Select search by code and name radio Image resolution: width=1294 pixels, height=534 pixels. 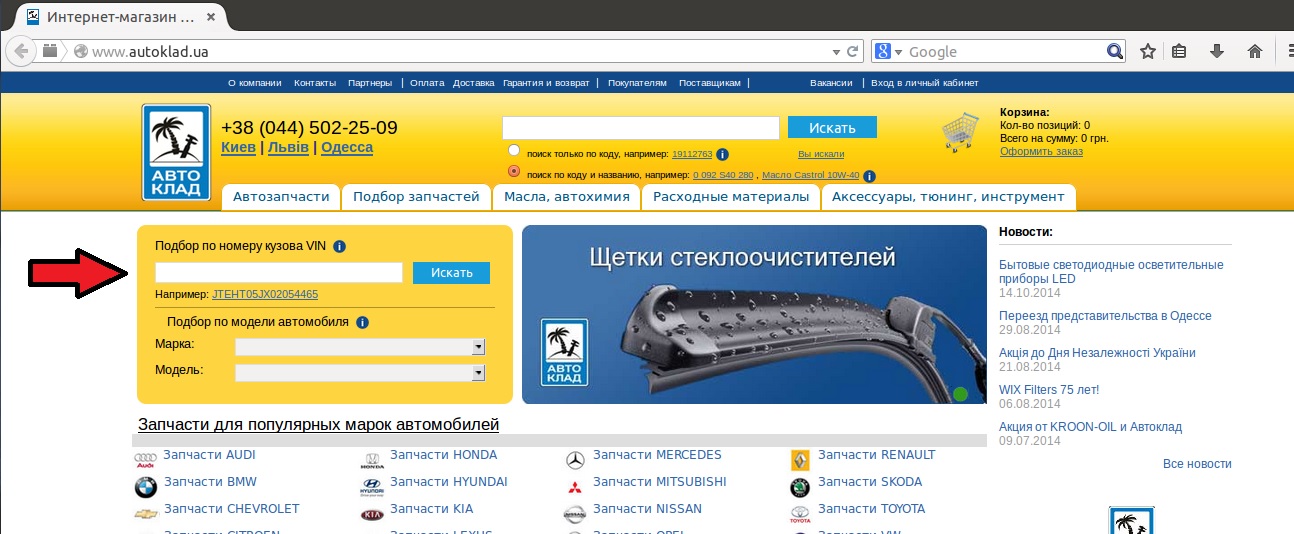tap(514, 171)
